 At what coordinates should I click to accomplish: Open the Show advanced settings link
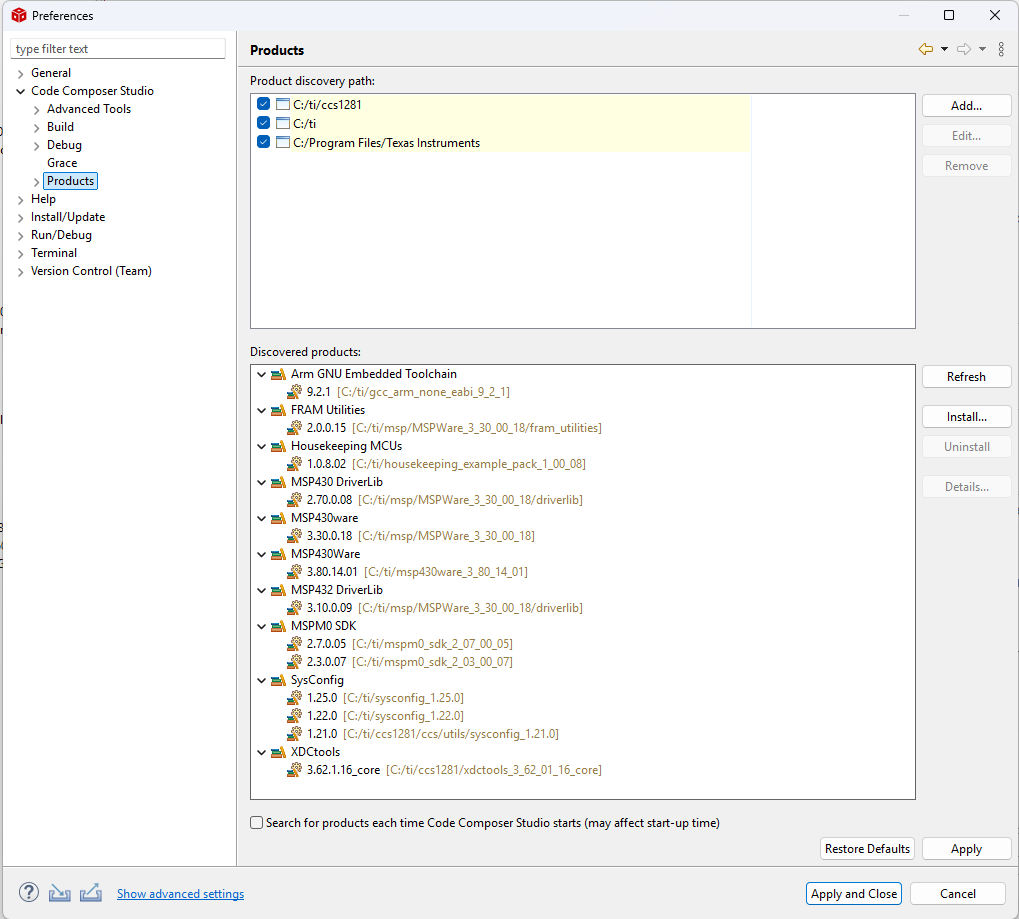point(180,894)
